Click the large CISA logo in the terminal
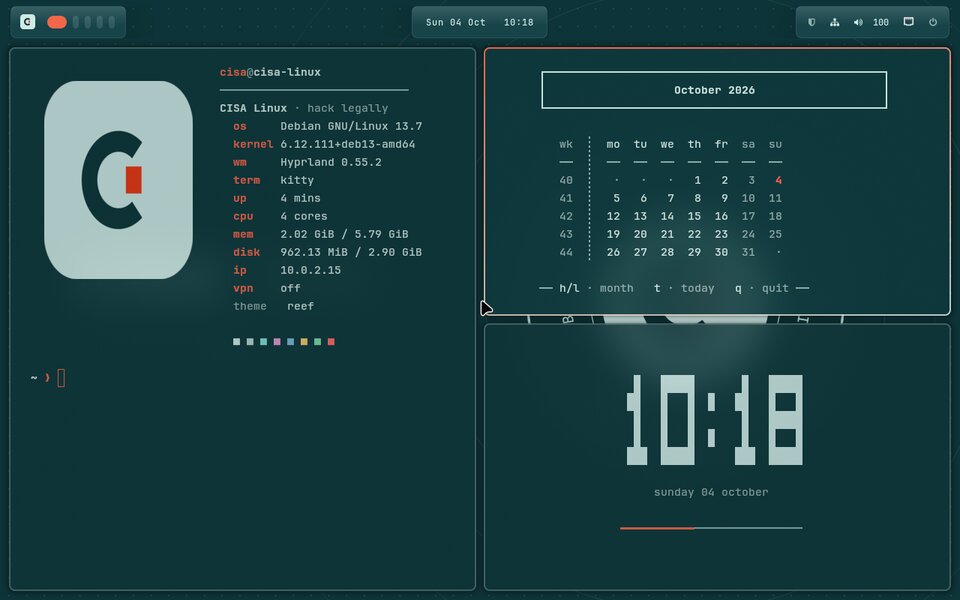Image resolution: width=960 pixels, height=600 pixels. tap(118, 180)
